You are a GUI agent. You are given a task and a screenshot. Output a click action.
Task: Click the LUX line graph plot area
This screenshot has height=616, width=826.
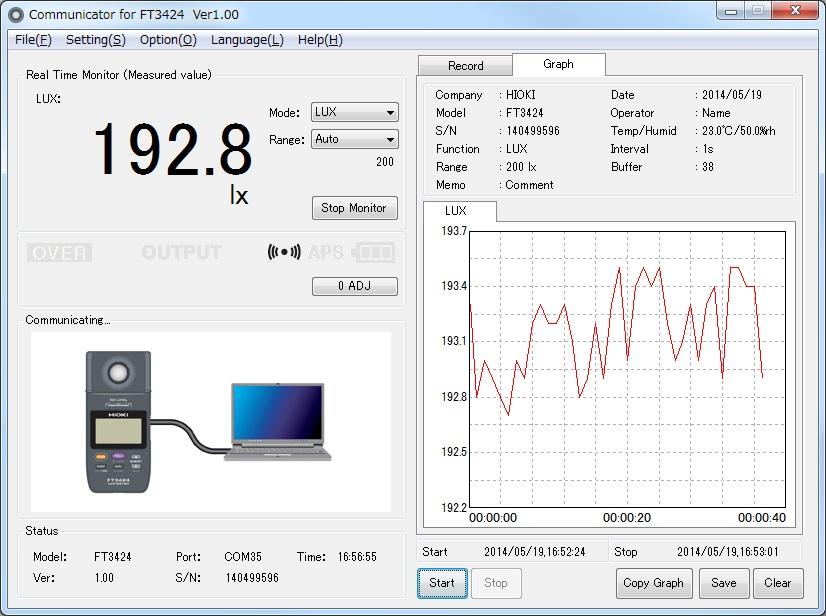627,369
